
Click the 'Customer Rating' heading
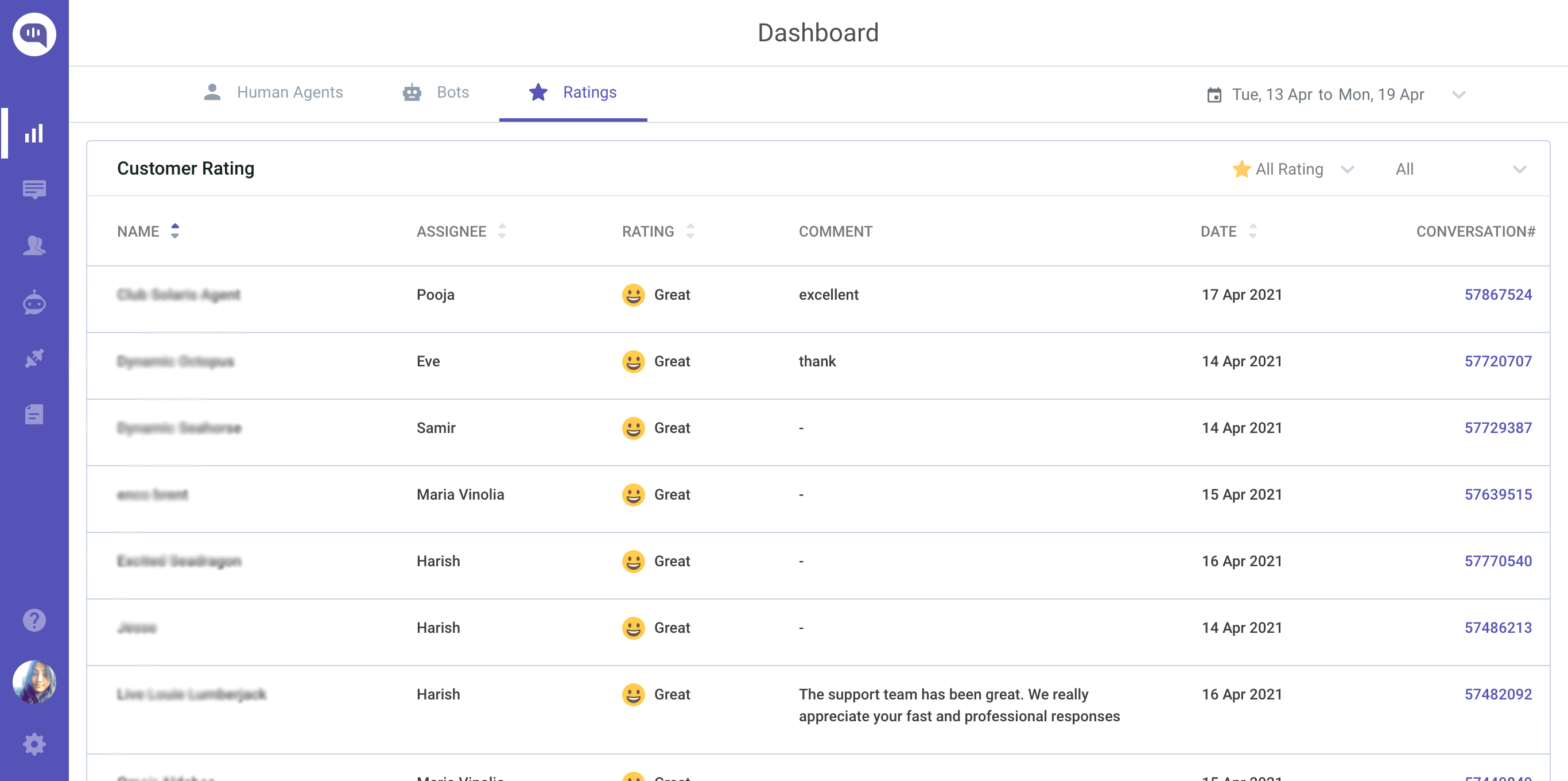tap(185, 168)
